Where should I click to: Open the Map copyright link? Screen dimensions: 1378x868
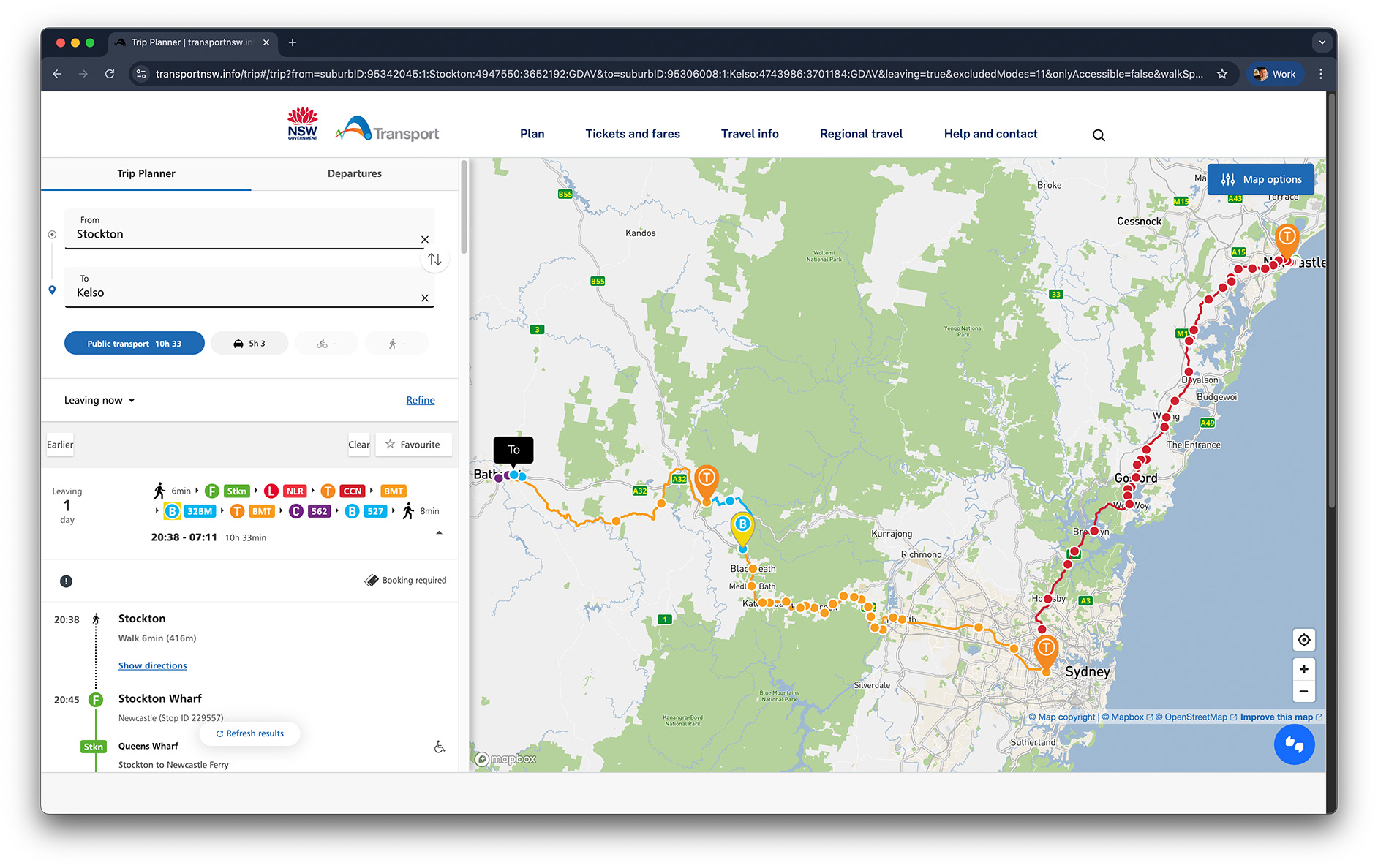click(1062, 717)
